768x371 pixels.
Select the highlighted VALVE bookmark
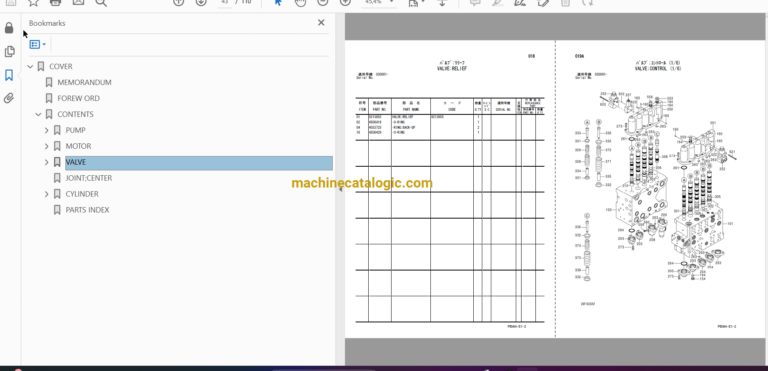tap(199, 163)
